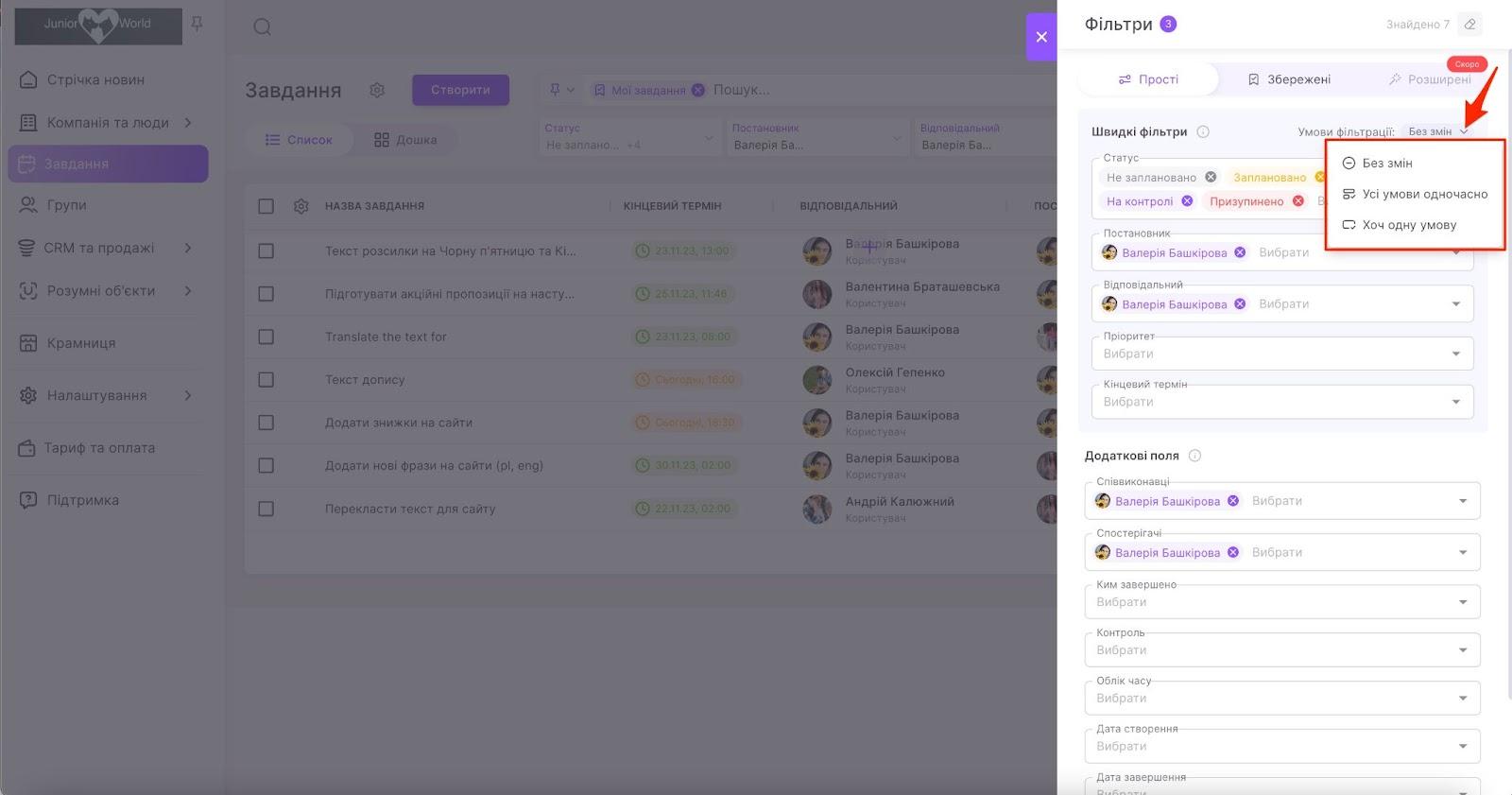The height and width of the screenshot is (795, 1512).
Task: Open the search magnifier icon
Action: coord(263,27)
